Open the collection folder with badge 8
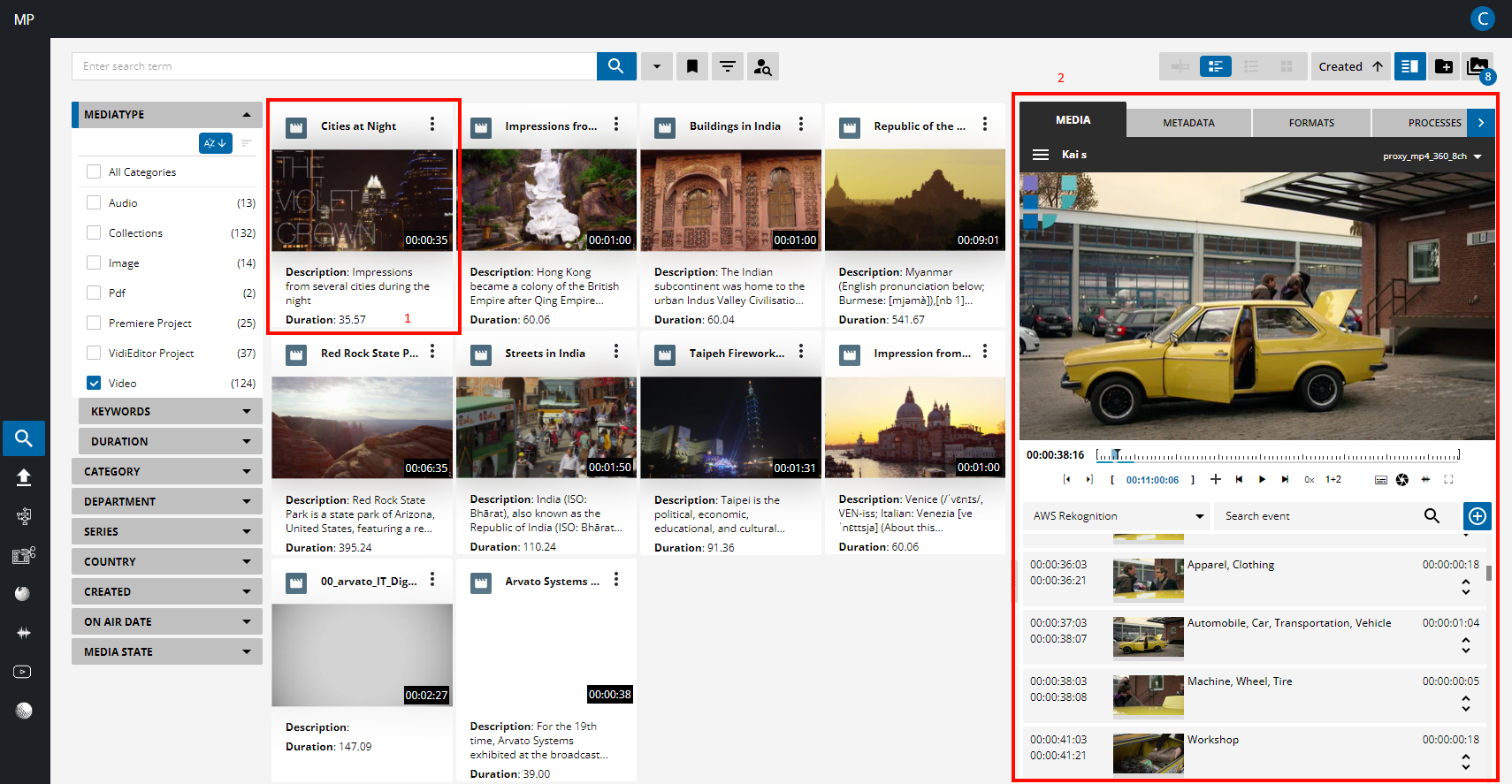Screen dimensions: 1512x784 tap(1478, 66)
